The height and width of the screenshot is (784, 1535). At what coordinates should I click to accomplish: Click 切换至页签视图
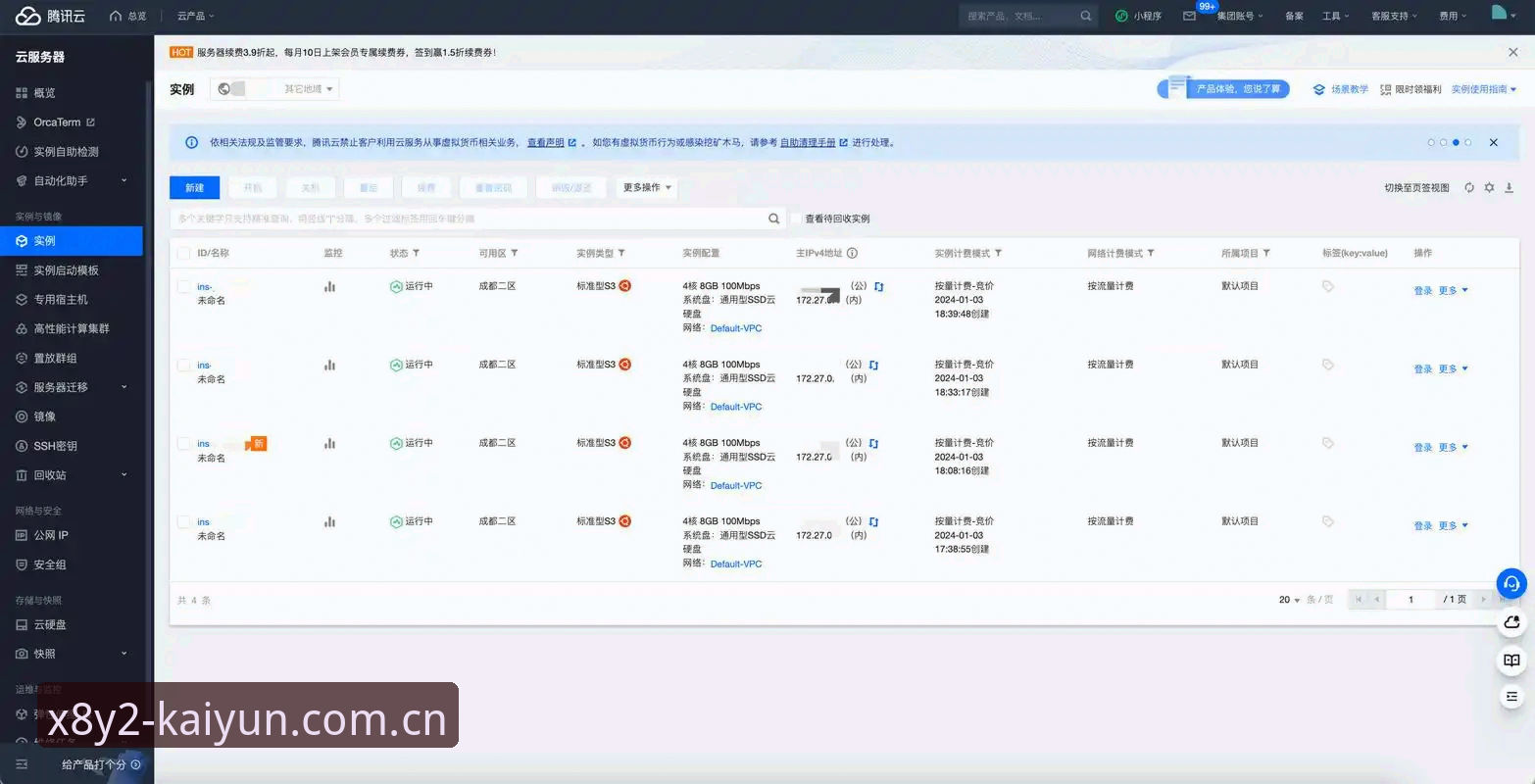(1416, 187)
